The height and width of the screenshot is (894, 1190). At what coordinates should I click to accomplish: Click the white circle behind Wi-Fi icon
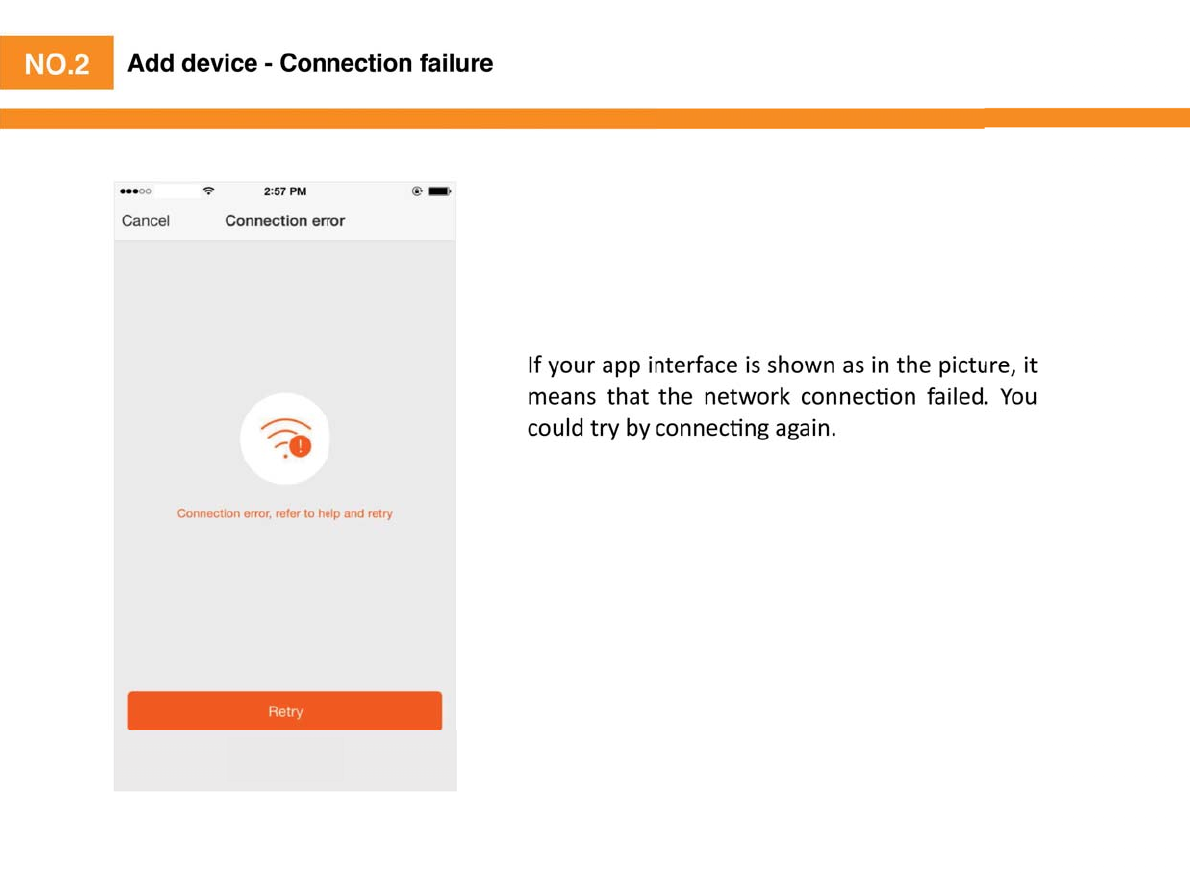coord(285,439)
